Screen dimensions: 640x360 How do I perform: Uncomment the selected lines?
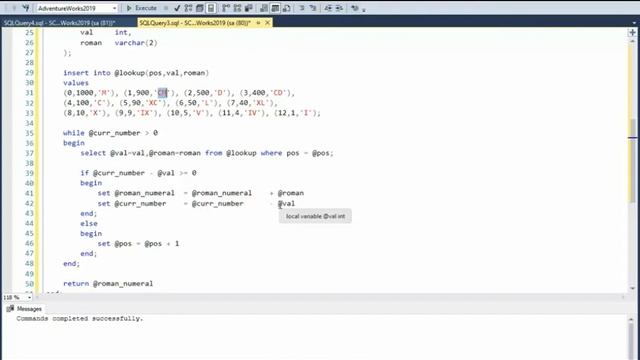pyautogui.click(x=313, y=8)
